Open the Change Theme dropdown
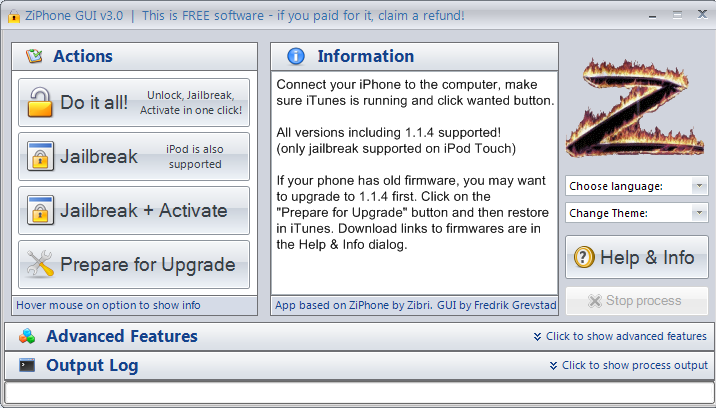 [x=637, y=213]
